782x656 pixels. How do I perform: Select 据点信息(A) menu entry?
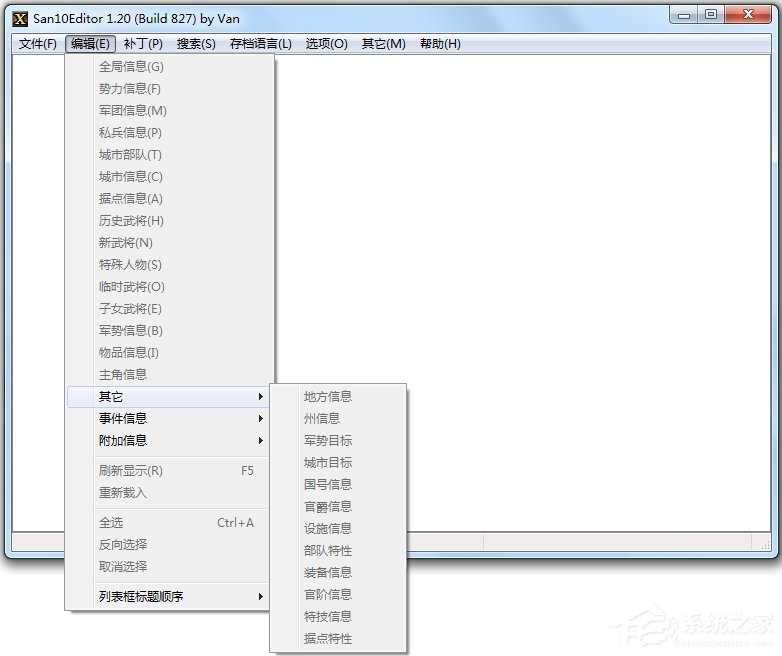click(170, 199)
